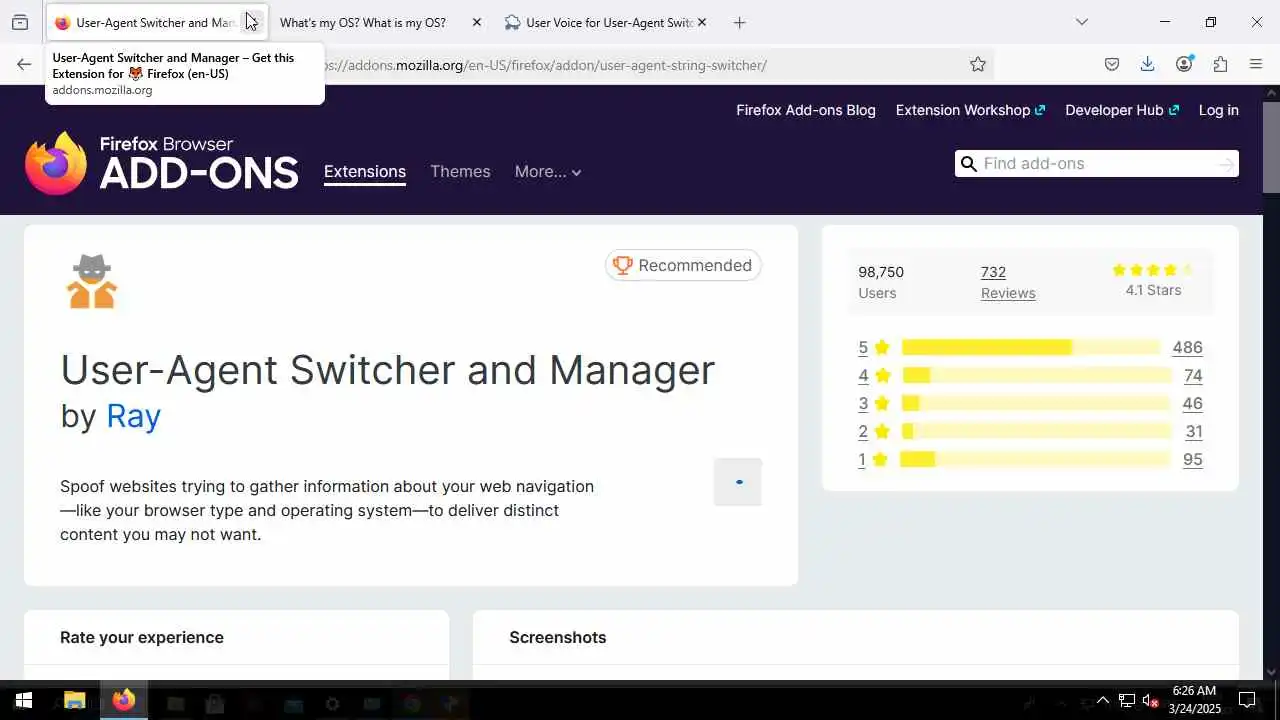Open the Extensions puzzle icon
The image size is (1280, 720).
click(x=1220, y=64)
